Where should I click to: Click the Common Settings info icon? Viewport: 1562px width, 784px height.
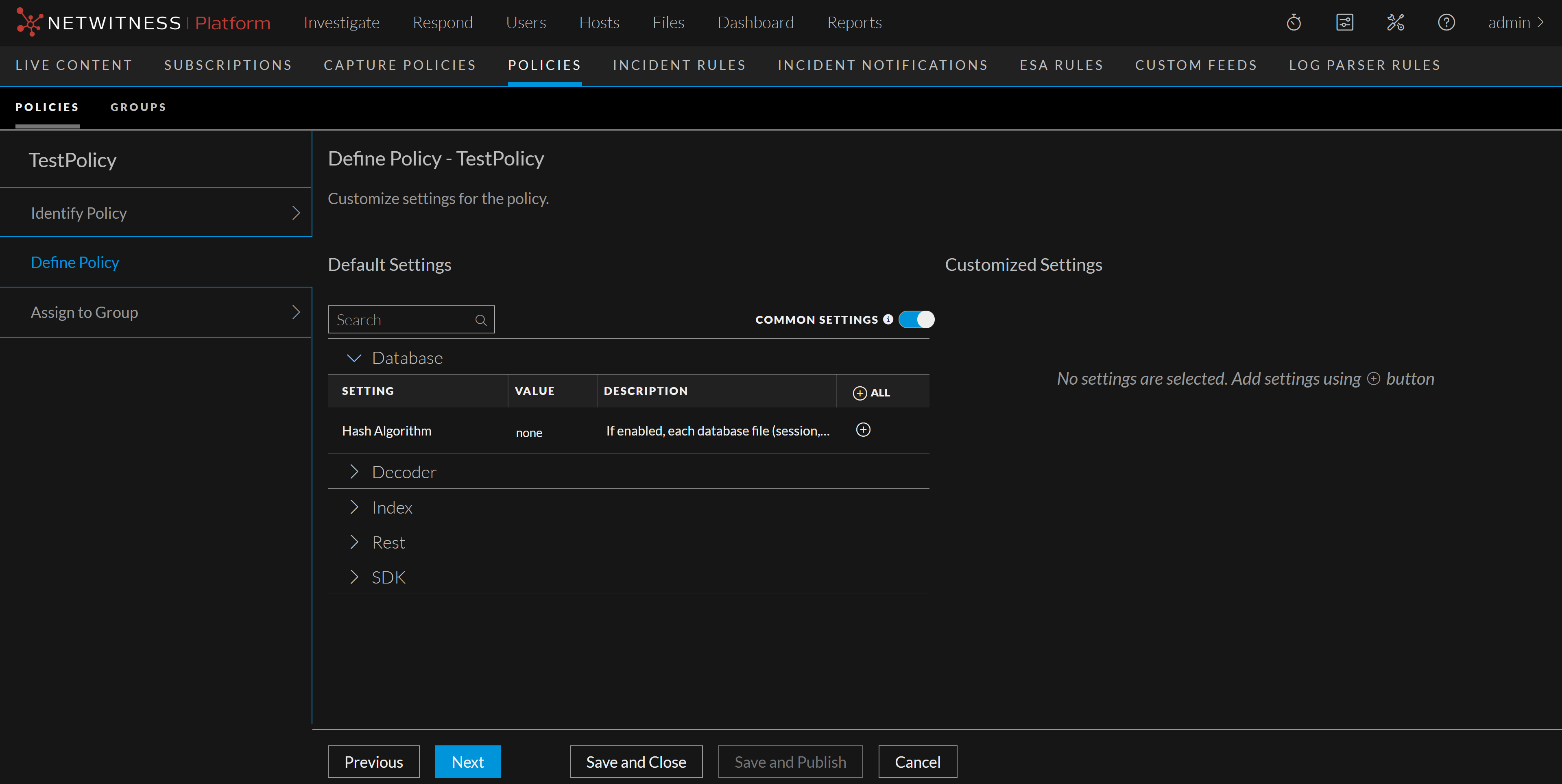888,320
